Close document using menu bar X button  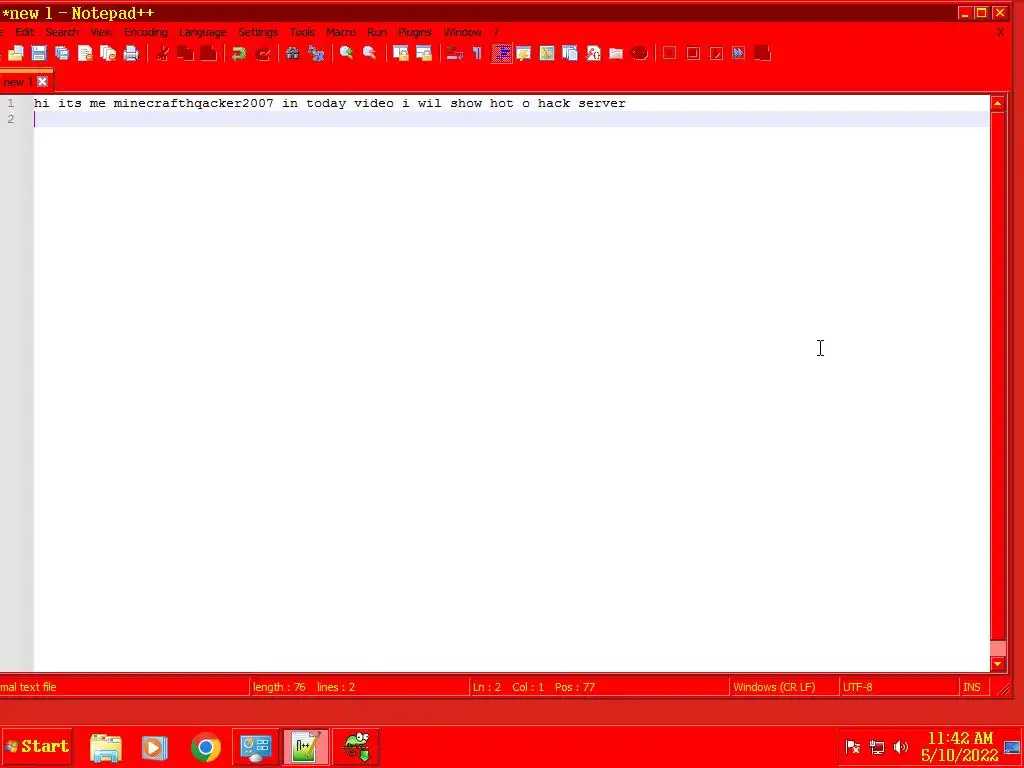click(1000, 32)
